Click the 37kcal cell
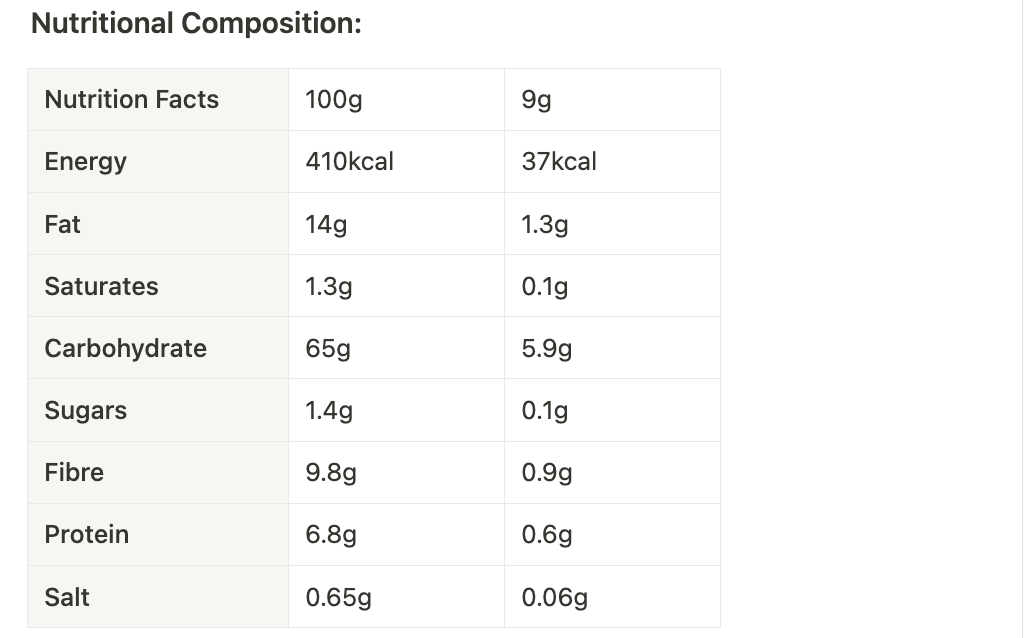 tap(612, 162)
